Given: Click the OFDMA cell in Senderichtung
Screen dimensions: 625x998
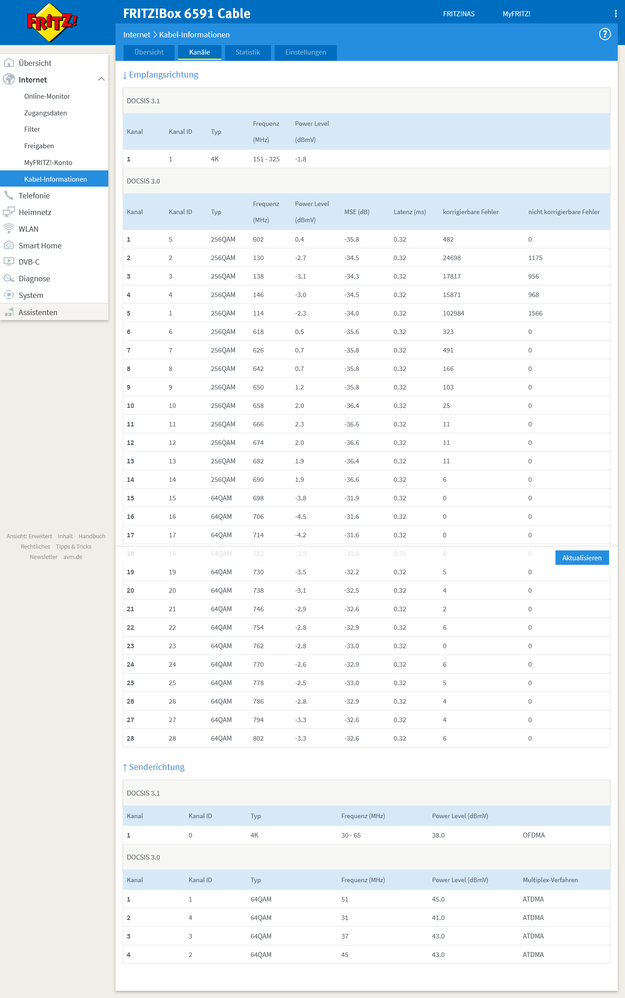Looking at the screenshot, I should 533,835.
